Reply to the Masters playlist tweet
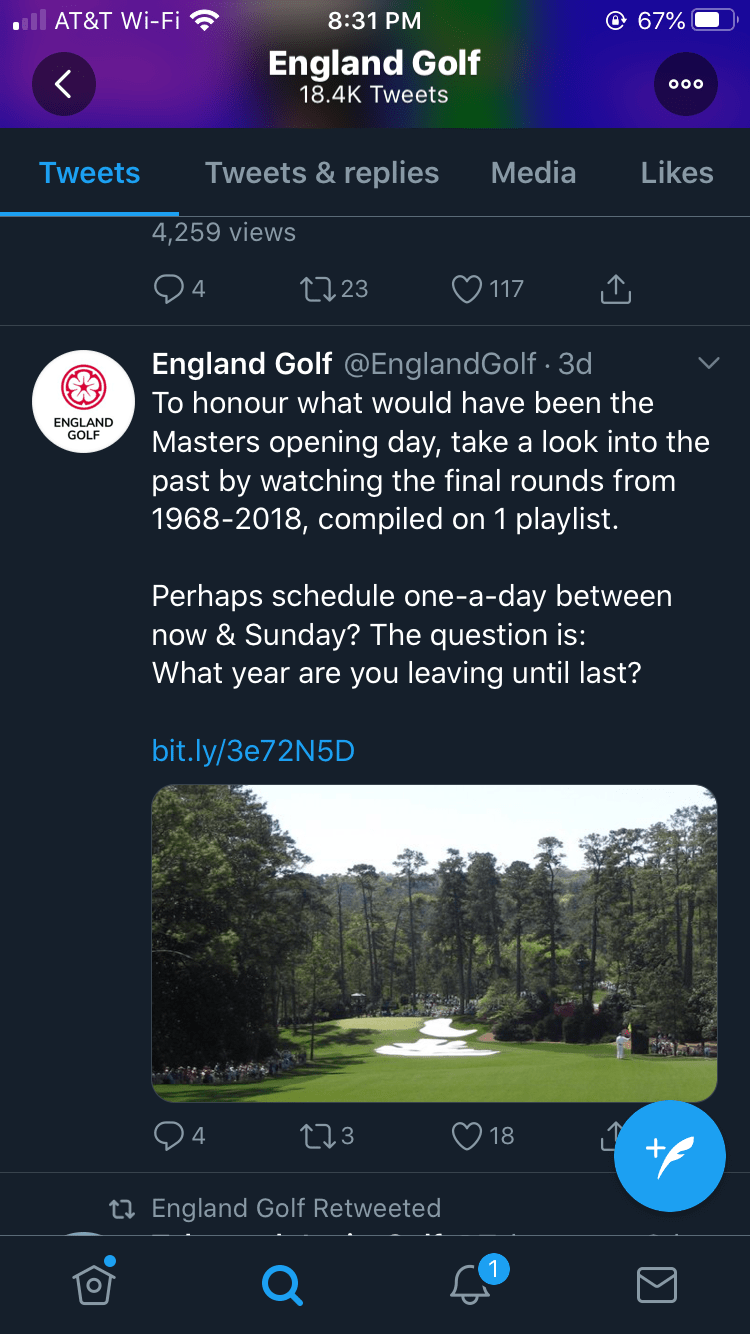Image resolution: width=750 pixels, height=1334 pixels. tap(168, 1136)
